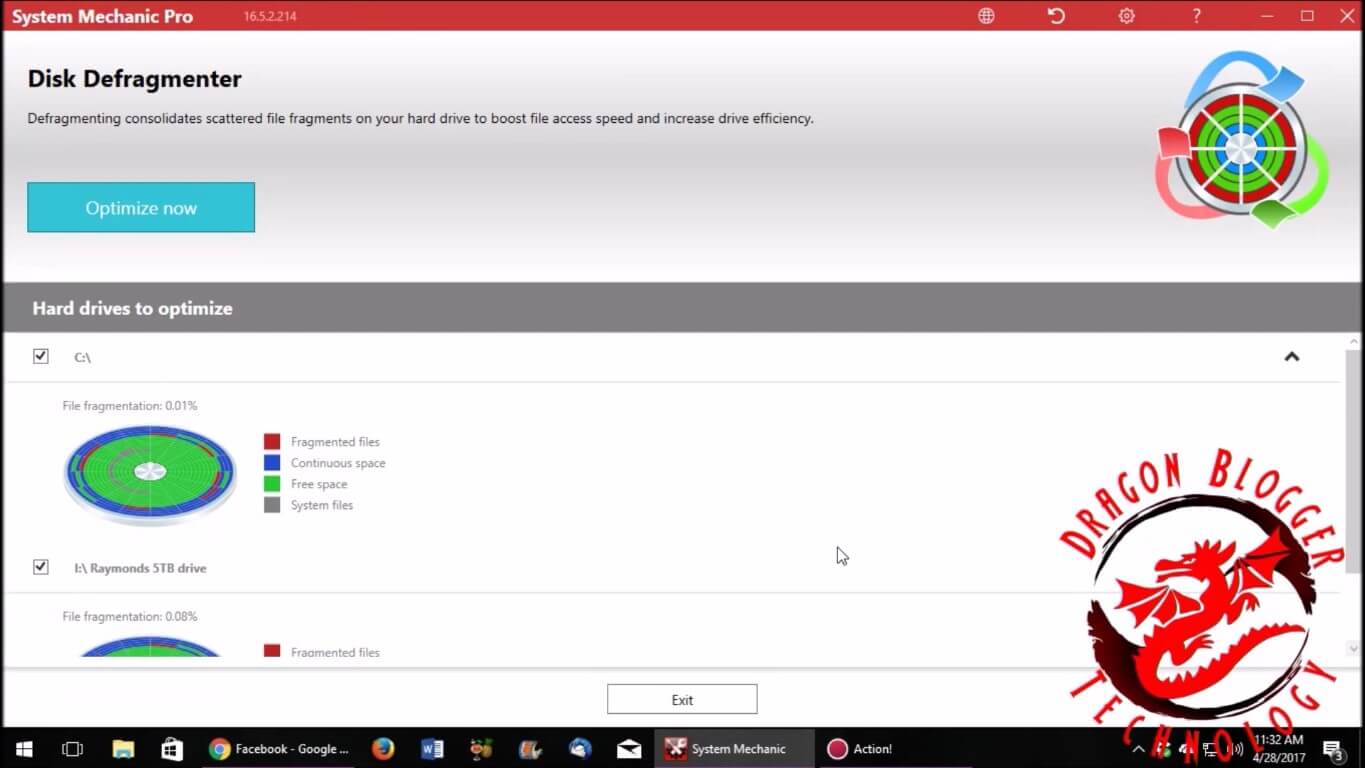Uncheck the C:\ drive checkbox
The image size is (1365, 768).
[41, 356]
